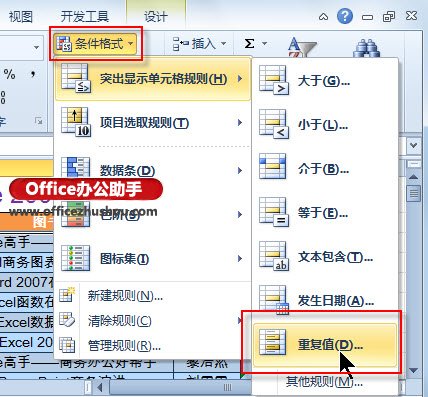
Task: Click the color scales icon
Action: [76, 214]
